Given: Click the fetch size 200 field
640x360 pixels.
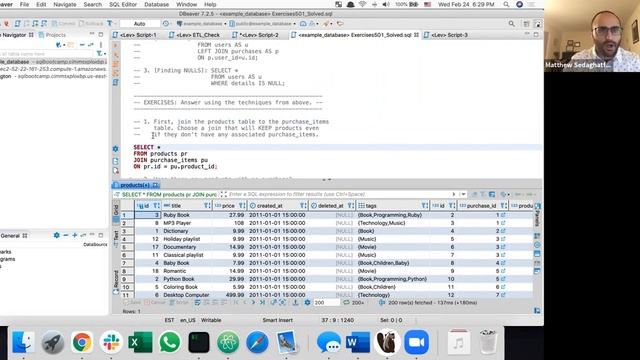Looking at the screenshot, I should 326,303.
